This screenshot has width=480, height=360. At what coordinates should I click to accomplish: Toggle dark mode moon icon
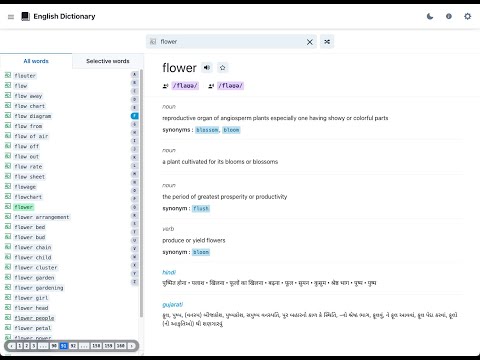pos(430,16)
